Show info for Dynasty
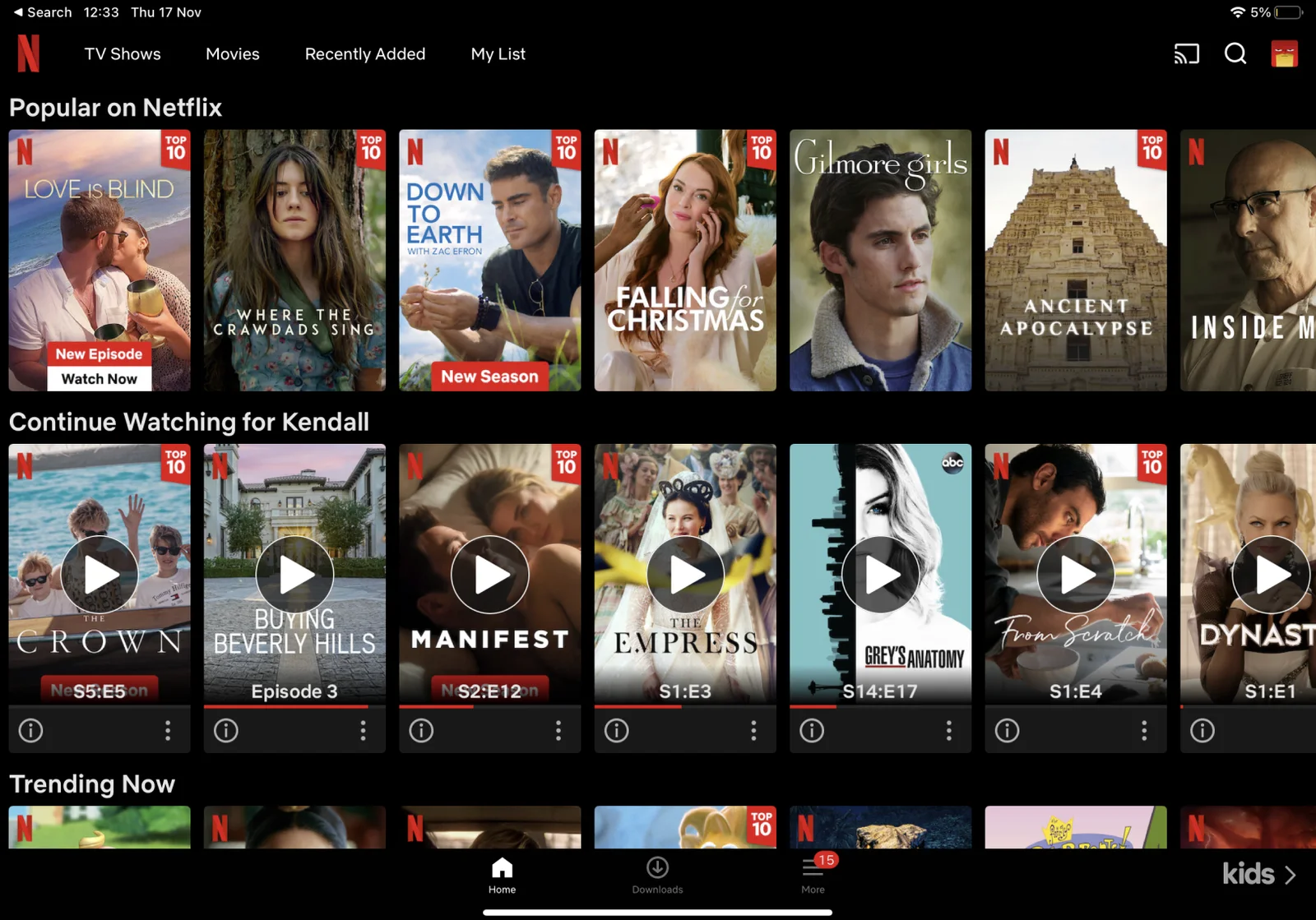Viewport: 1316px width, 920px height. (1202, 730)
